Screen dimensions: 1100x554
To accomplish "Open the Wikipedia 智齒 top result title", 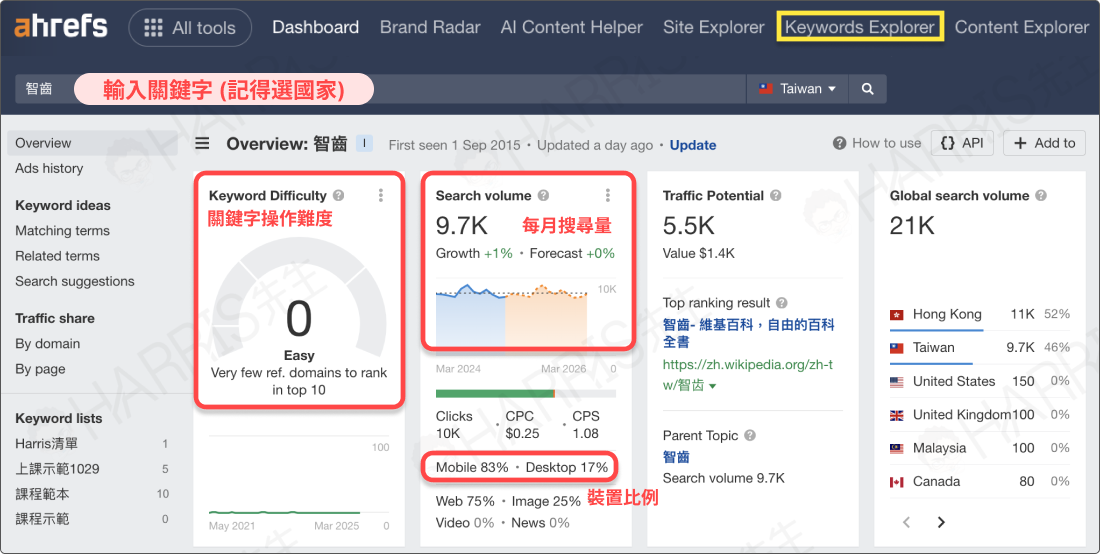I will 748,333.
